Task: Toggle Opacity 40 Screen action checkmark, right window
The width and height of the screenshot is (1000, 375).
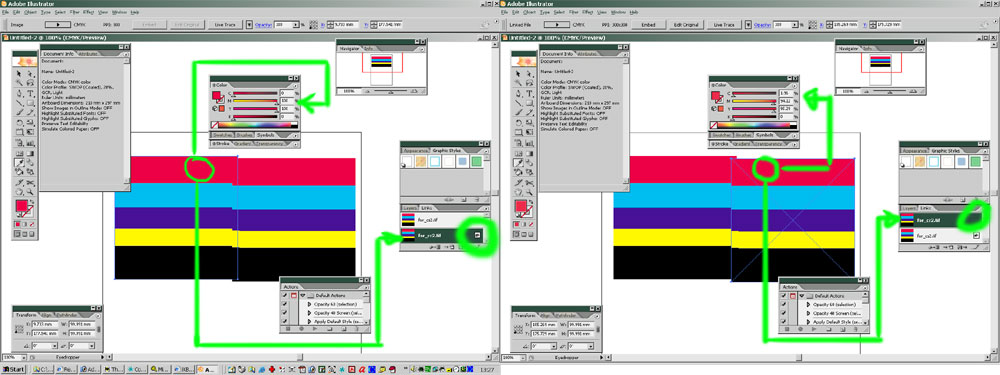Action: pyautogui.click(x=783, y=313)
